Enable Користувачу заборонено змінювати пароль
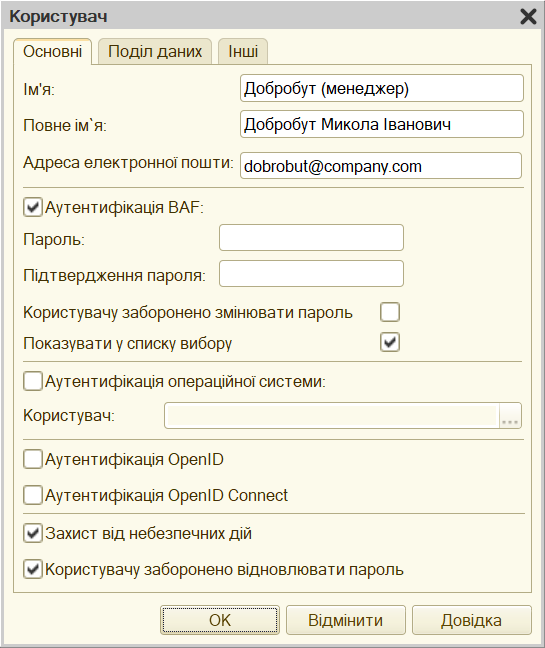Screen dimensions: 545x648 click(390, 312)
